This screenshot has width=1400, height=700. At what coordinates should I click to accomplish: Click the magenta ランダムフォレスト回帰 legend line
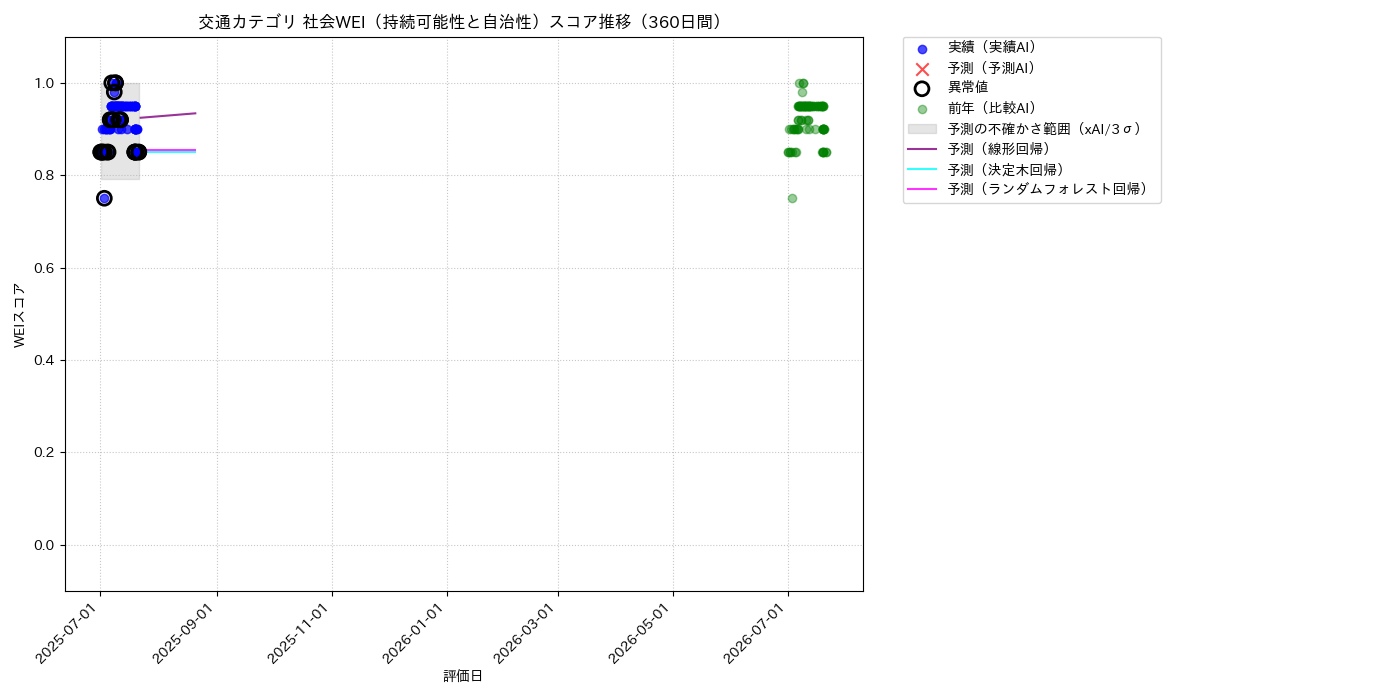[x=922, y=189]
